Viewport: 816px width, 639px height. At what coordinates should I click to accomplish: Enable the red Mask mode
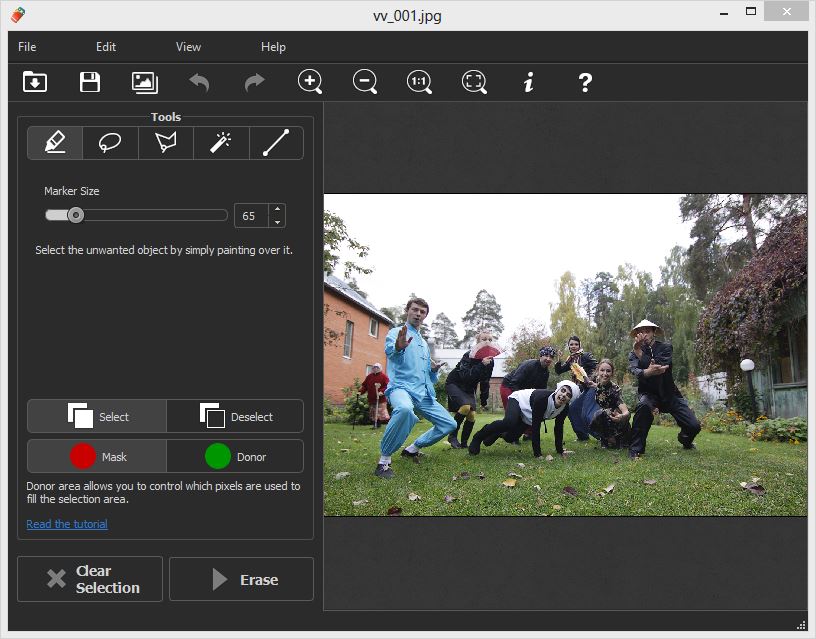point(97,456)
